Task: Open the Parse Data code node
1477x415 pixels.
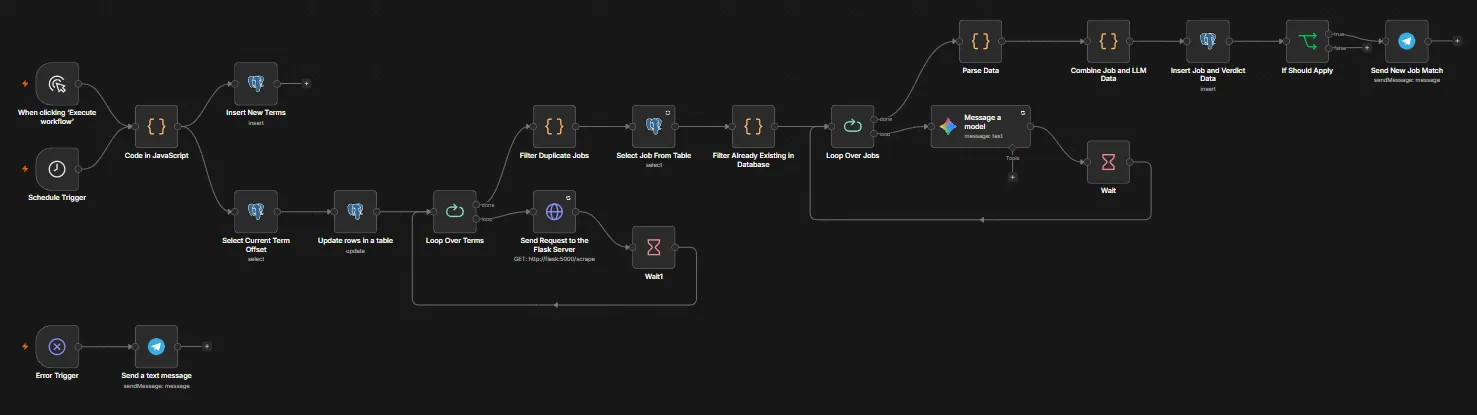Action: pos(980,41)
